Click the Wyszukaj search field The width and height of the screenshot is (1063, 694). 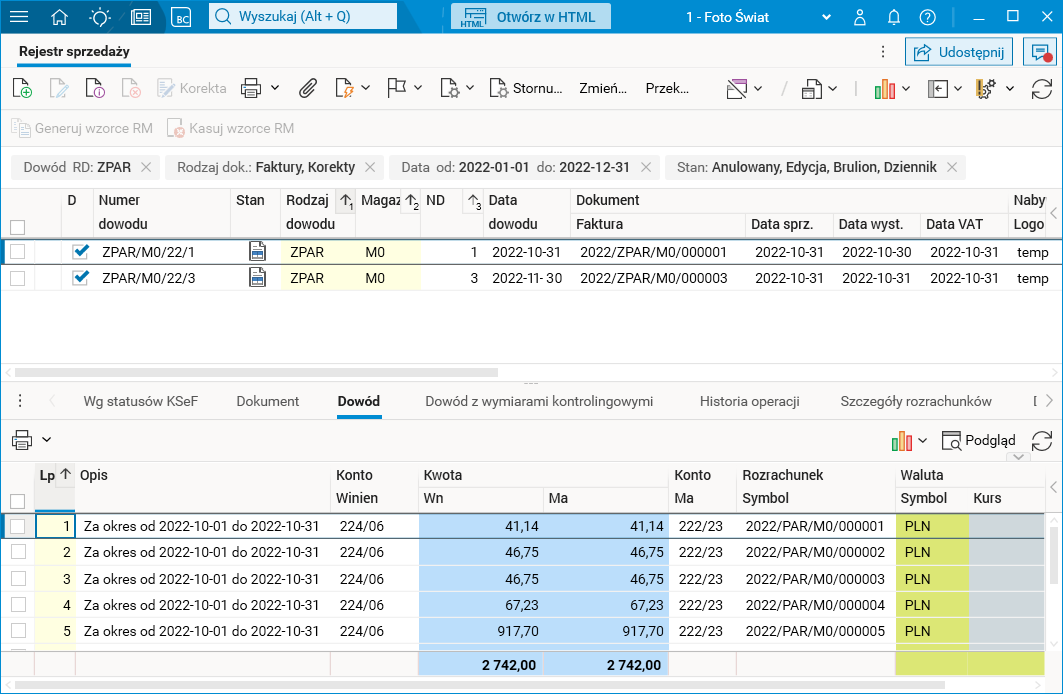[x=303, y=17]
